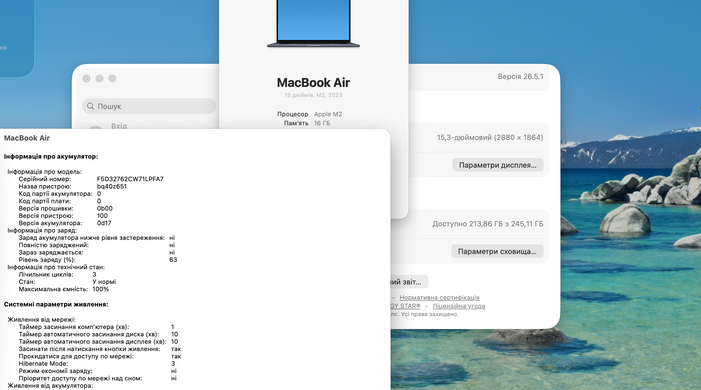Click the Живлення від акумулятора: line

coord(50,386)
